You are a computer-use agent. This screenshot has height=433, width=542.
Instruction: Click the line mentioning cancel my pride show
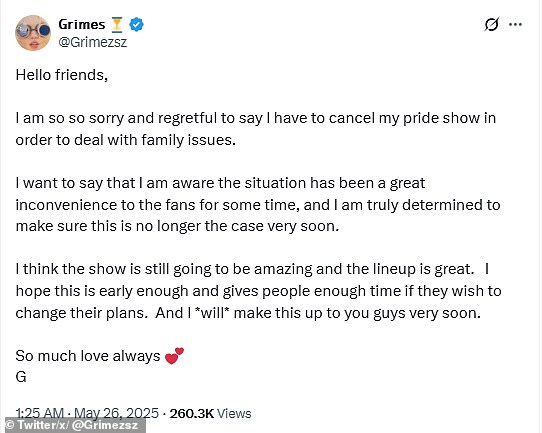[256, 118]
